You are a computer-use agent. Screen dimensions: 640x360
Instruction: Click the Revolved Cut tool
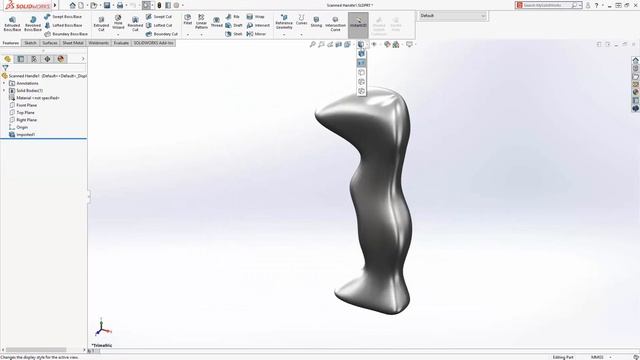[135, 24]
